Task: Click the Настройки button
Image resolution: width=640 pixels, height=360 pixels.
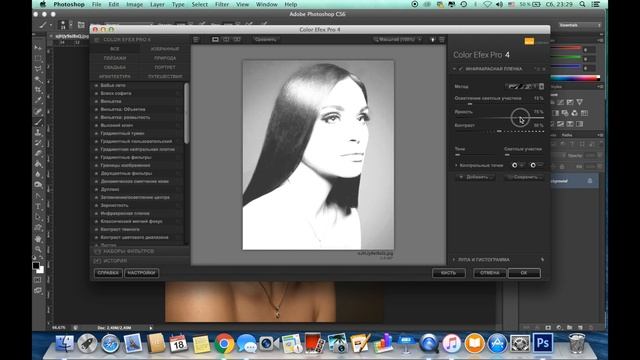Action: coord(141,273)
